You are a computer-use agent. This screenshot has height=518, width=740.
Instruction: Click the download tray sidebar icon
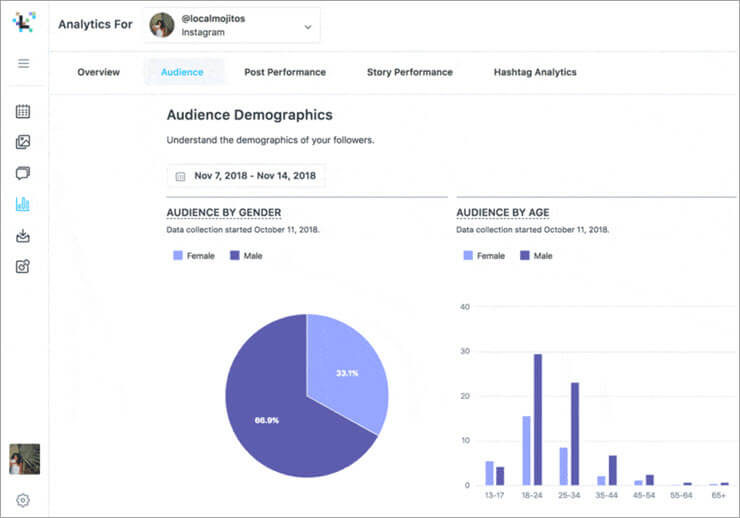23,236
